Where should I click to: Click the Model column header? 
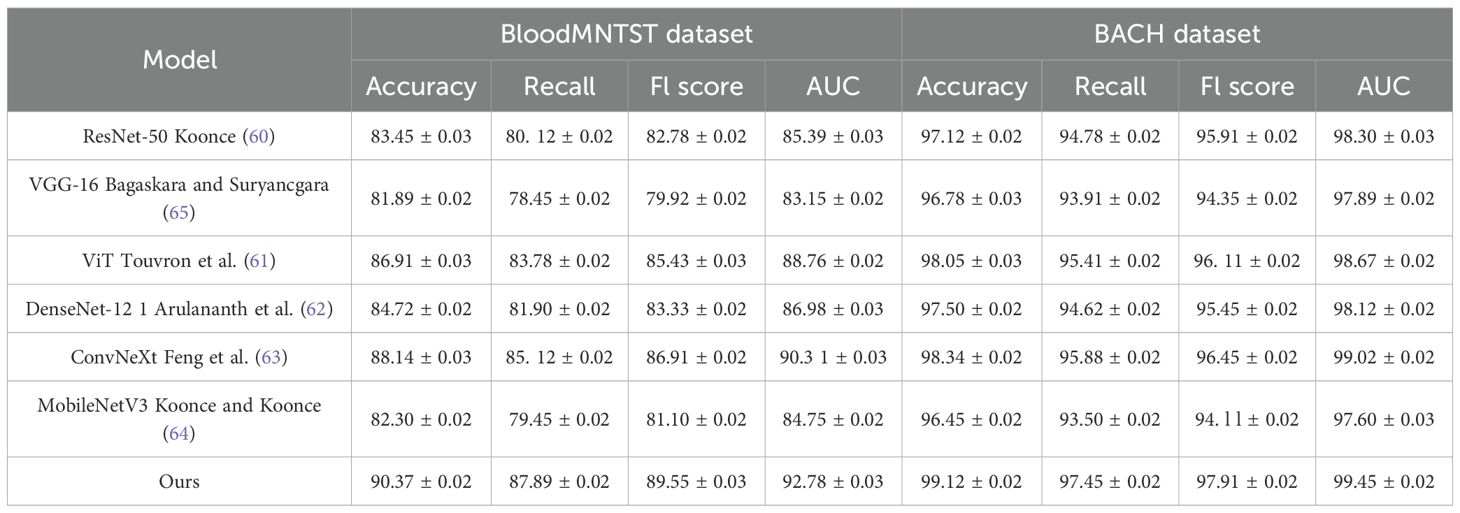coord(179,60)
